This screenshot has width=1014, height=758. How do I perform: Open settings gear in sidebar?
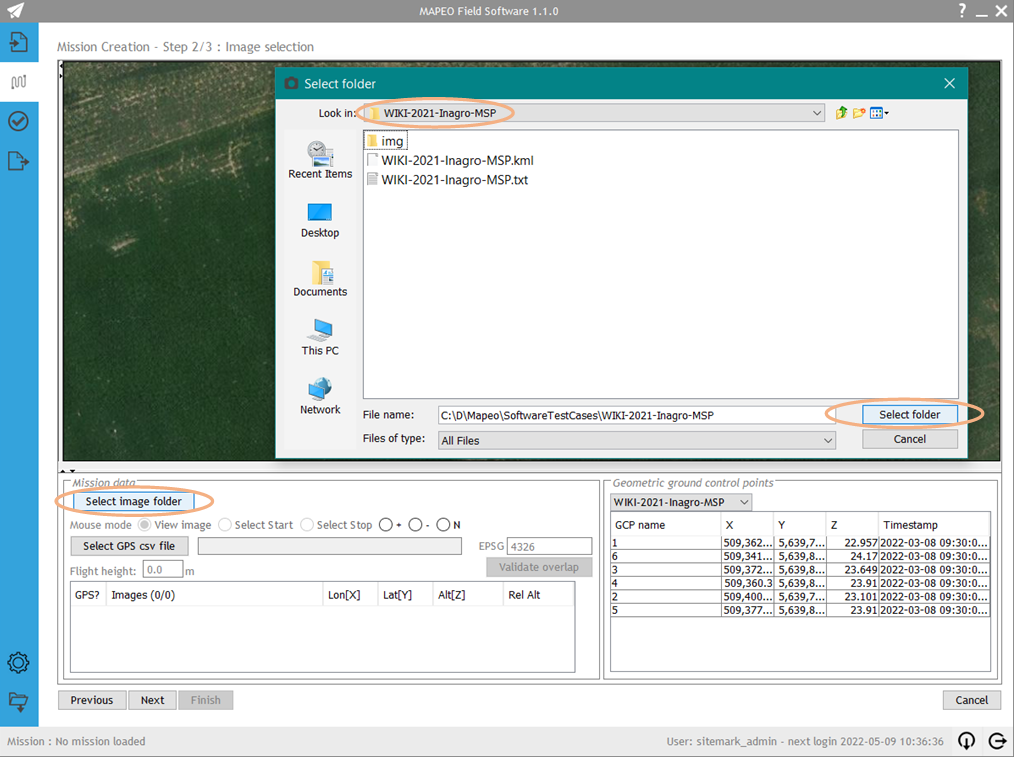click(x=19, y=663)
